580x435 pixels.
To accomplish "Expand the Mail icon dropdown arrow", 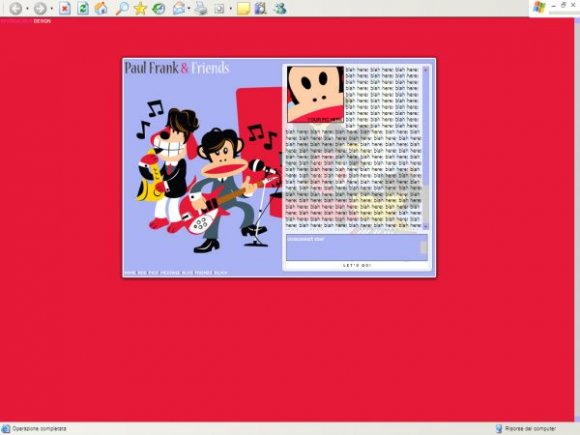I will (x=189, y=9).
